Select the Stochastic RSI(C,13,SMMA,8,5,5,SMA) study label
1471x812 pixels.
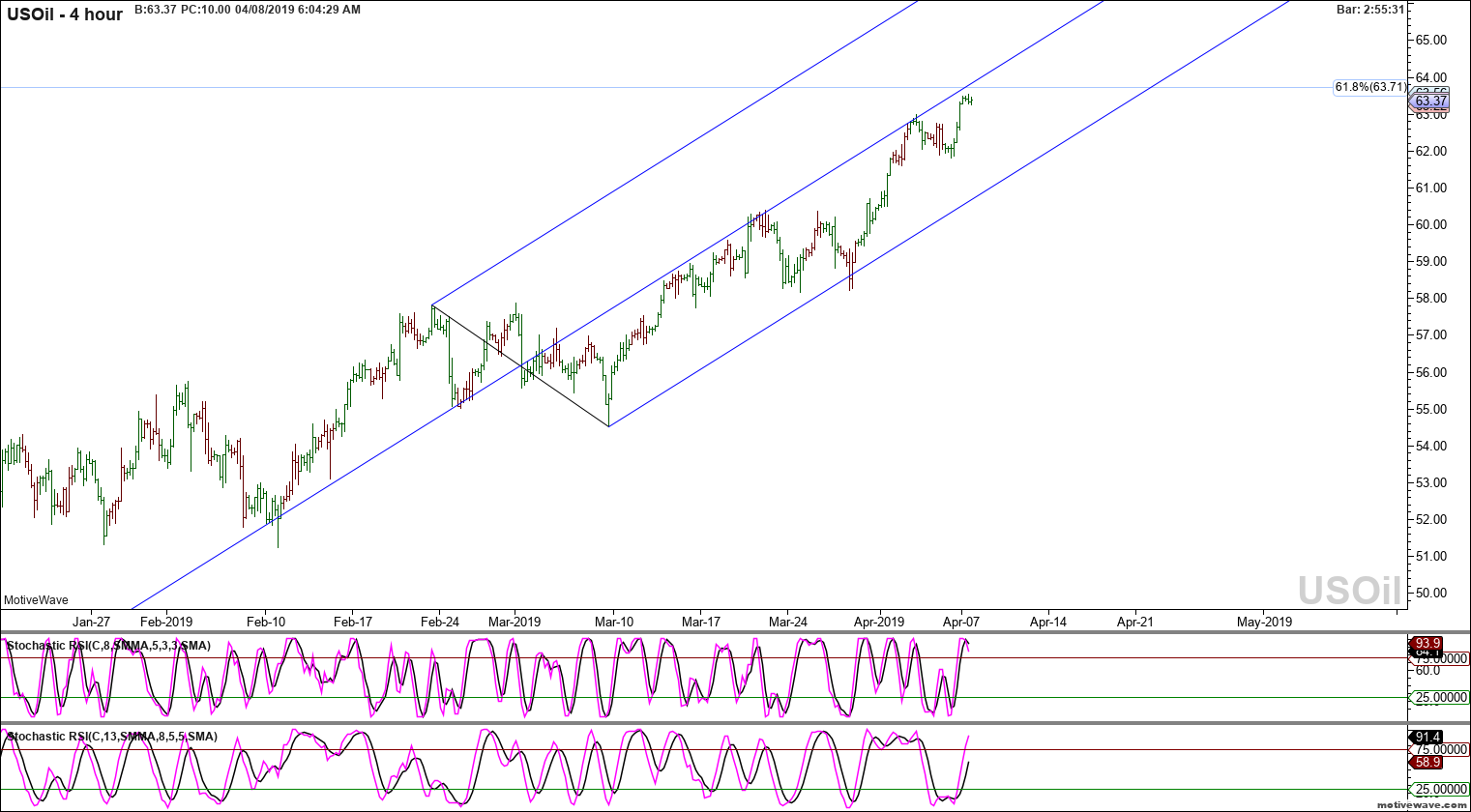pyautogui.click(x=112, y=737)
